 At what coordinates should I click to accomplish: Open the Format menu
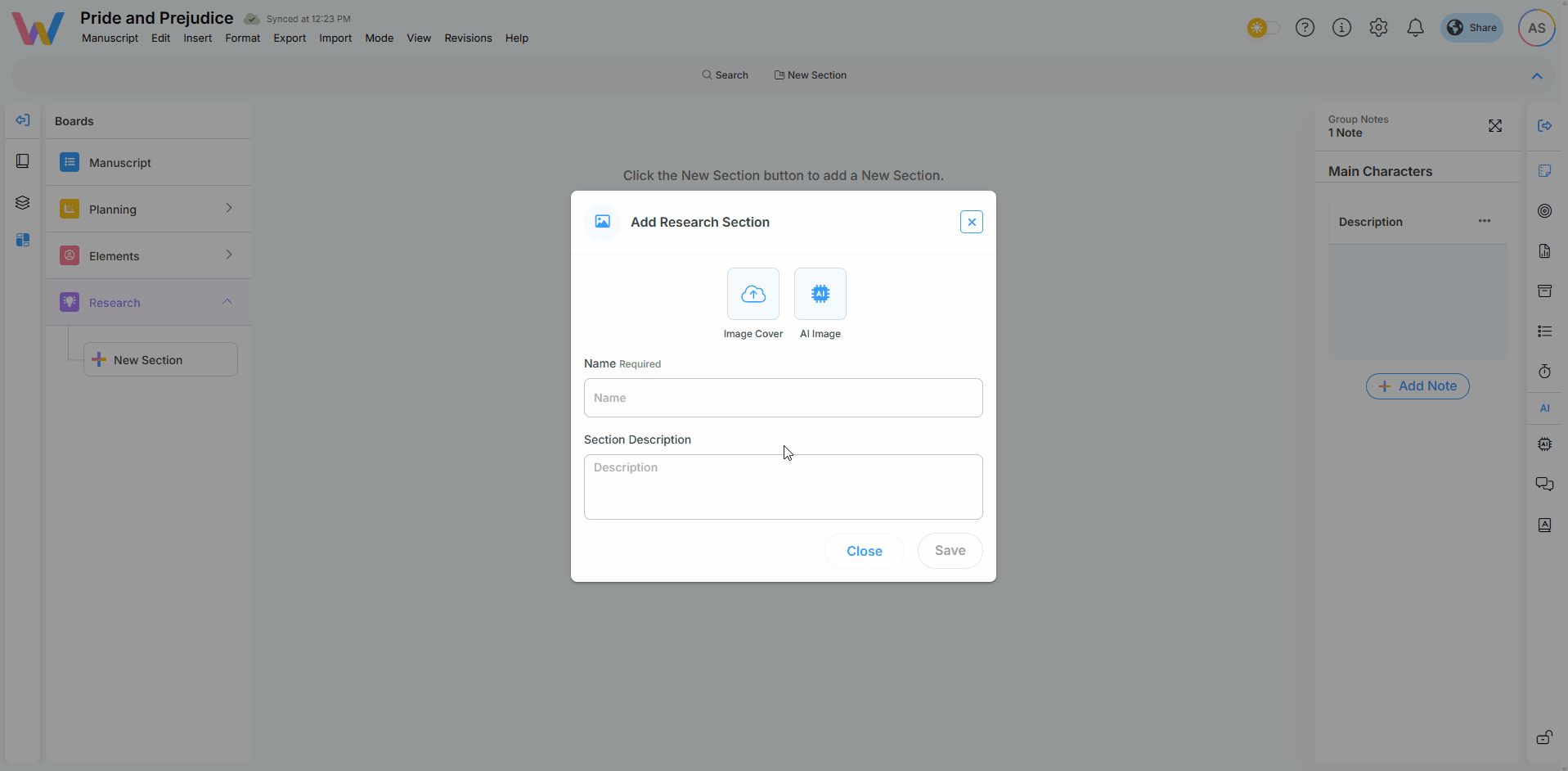click(242, 38)
